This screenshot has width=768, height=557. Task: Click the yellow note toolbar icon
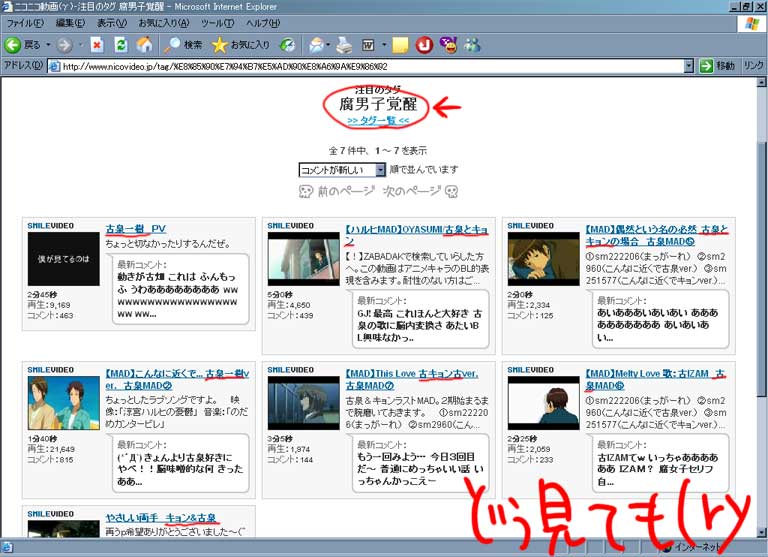coord(400,45)
